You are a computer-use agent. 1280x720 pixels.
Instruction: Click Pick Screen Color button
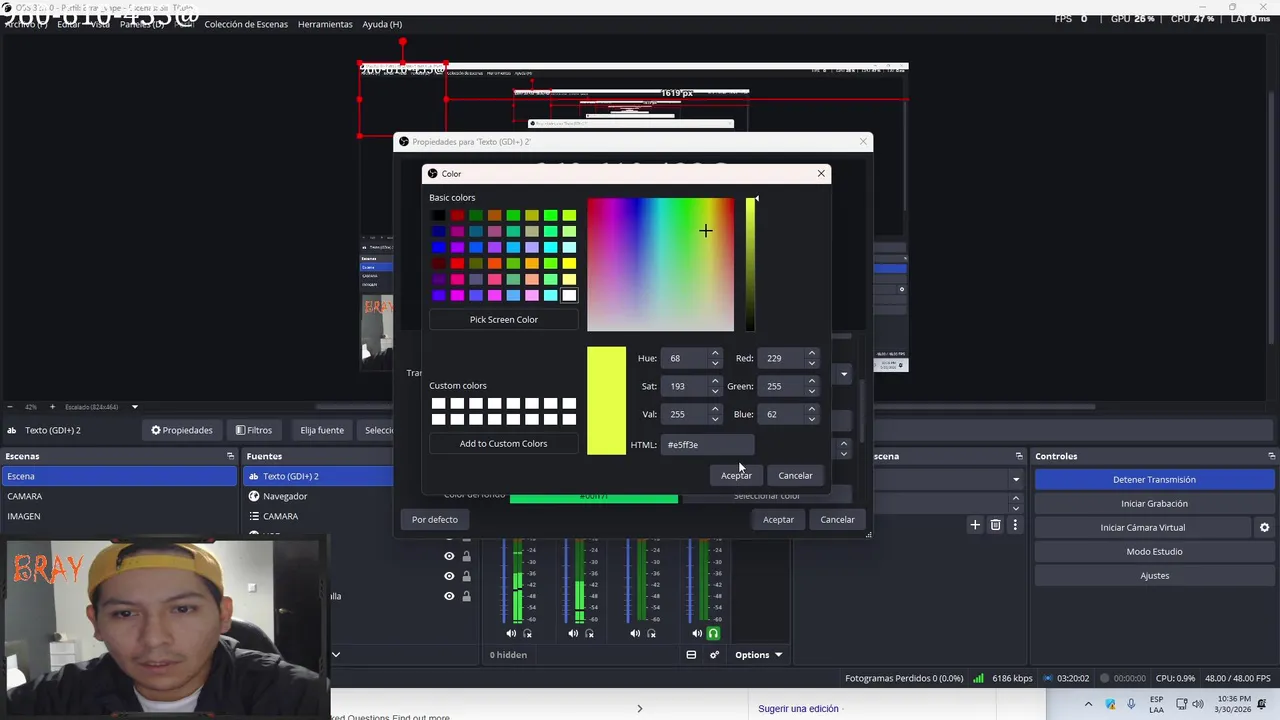click(504, 319)
